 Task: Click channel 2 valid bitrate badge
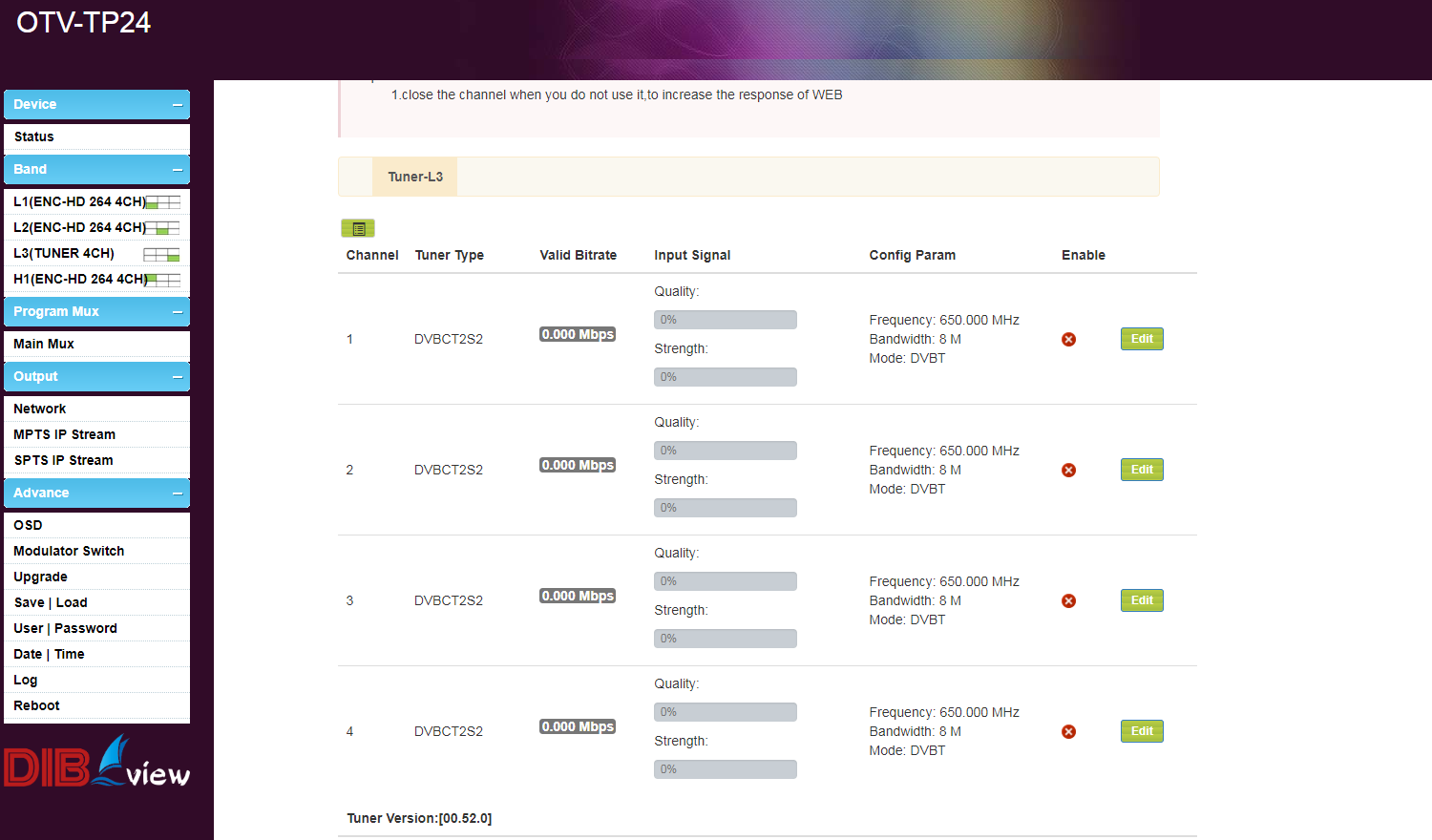pyautogui.click(x=578, y=466)
